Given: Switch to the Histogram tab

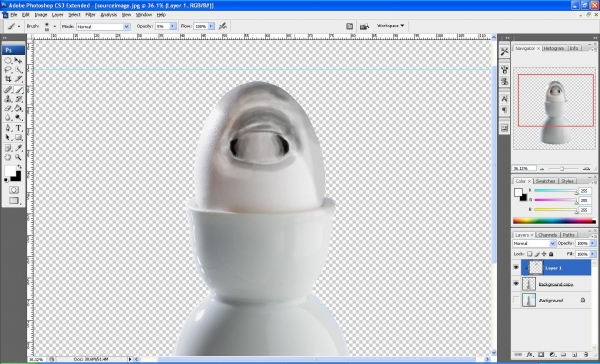Looking at the screenshot, I should coord(554,48).
